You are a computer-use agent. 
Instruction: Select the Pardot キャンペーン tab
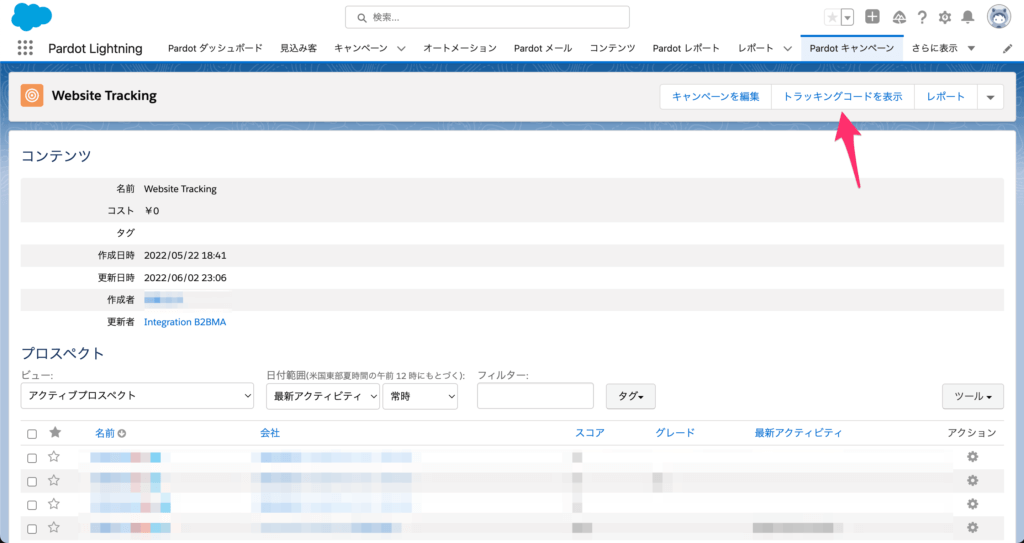coord(852,48)
